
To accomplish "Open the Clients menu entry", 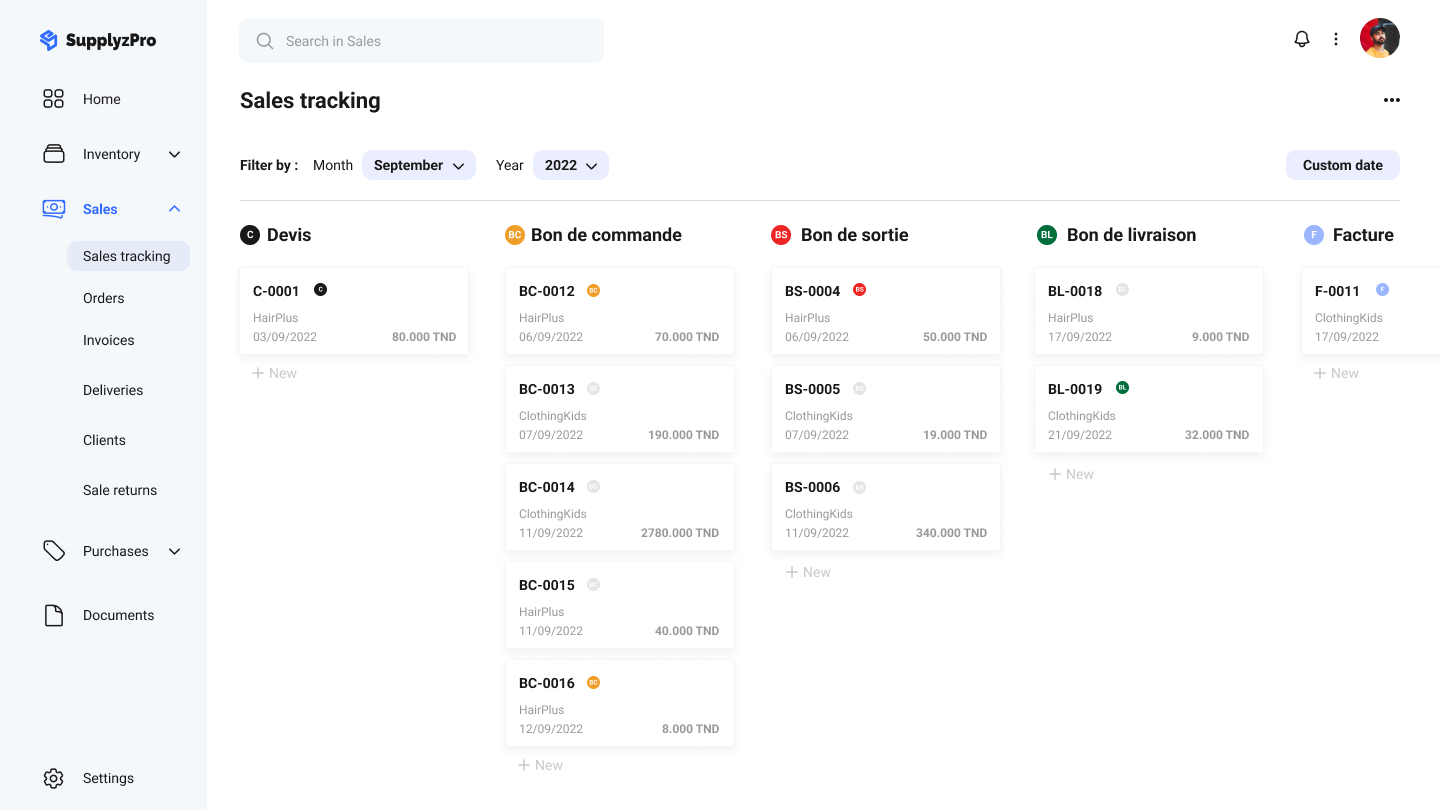I will [x=104, y=440].
